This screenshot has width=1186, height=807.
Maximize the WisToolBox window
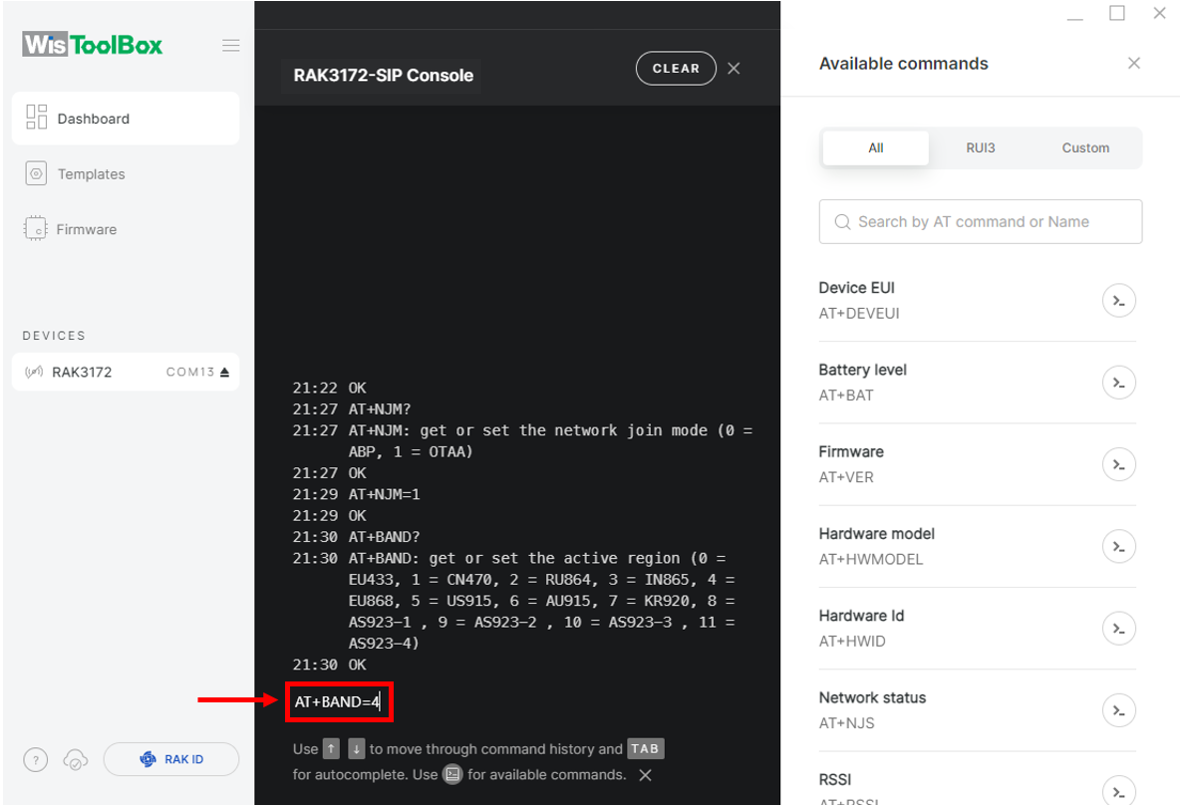click(1116, 14)
